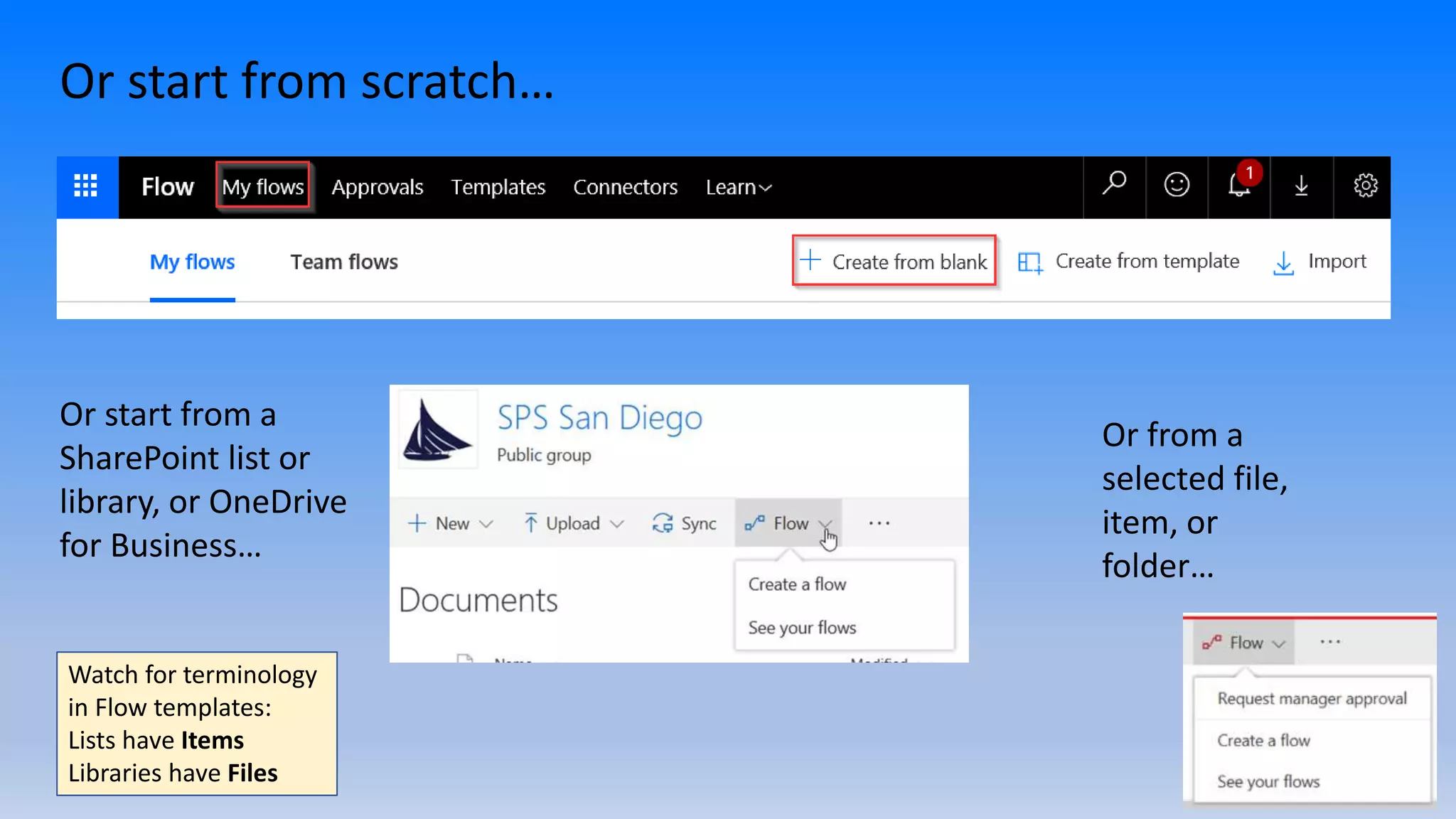The width and height of the screenshot is (1456, 819).
Task: Expand the New dropdown in SharePoint toolbar
Action: (x=450, y=523)
